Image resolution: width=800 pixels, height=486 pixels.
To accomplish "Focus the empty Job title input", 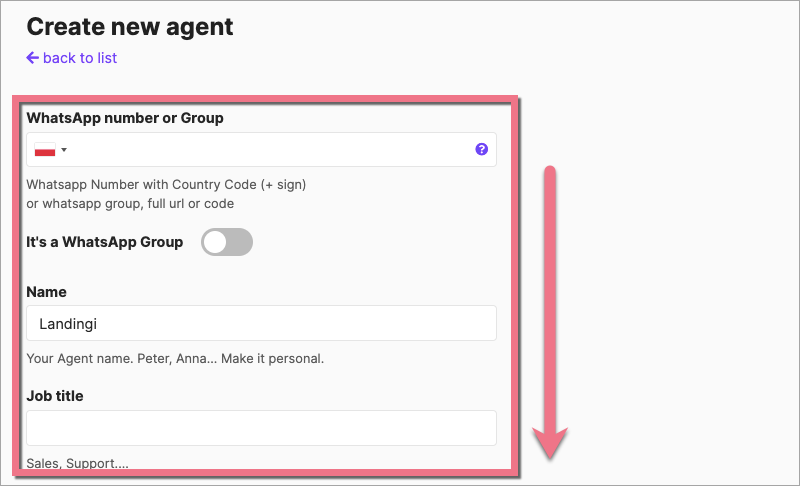I will [x=261, y=428].
